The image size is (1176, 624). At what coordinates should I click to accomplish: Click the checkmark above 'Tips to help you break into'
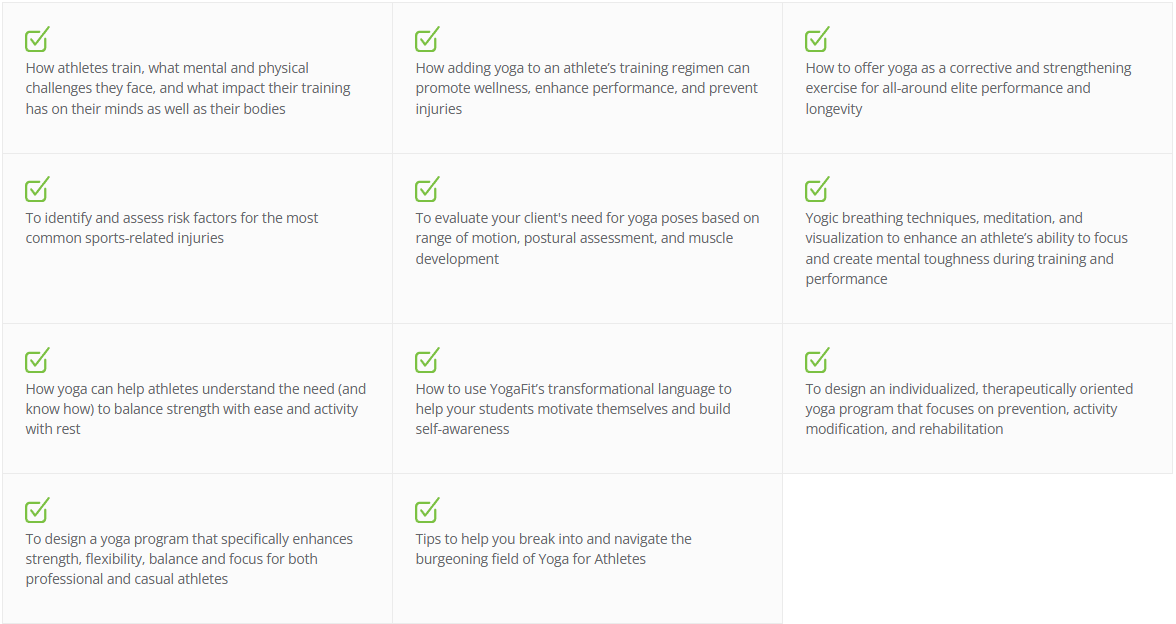(x=427, y=510)
